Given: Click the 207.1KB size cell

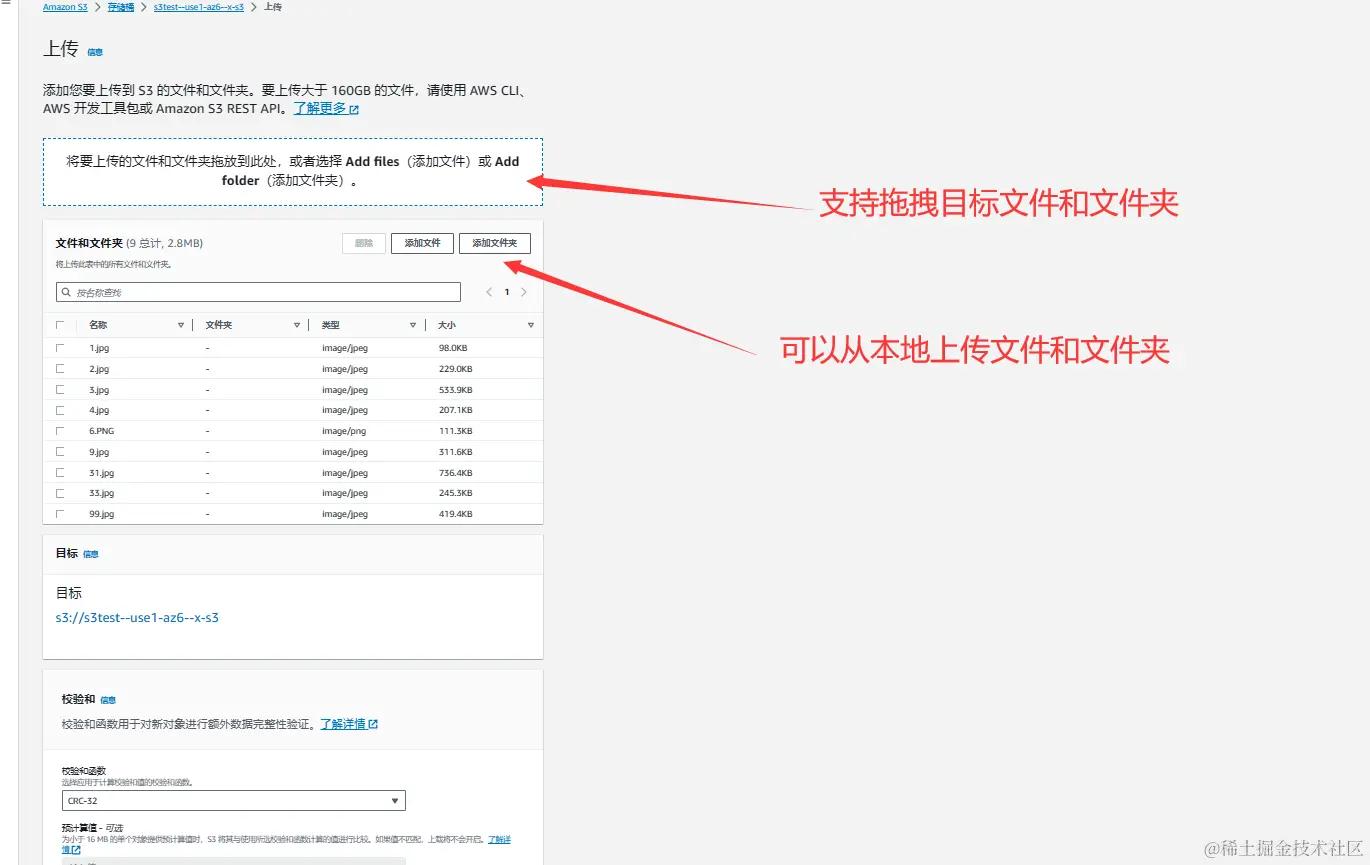Looking at the screenshot, I should (x=455, y=410).
